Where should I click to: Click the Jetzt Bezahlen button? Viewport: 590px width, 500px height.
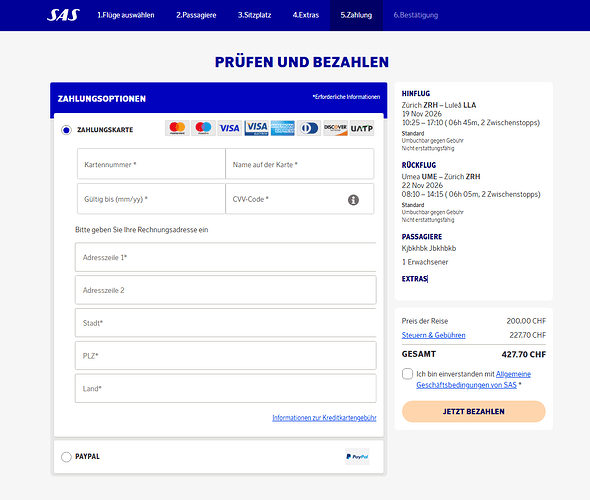click(x=474, y=411)
